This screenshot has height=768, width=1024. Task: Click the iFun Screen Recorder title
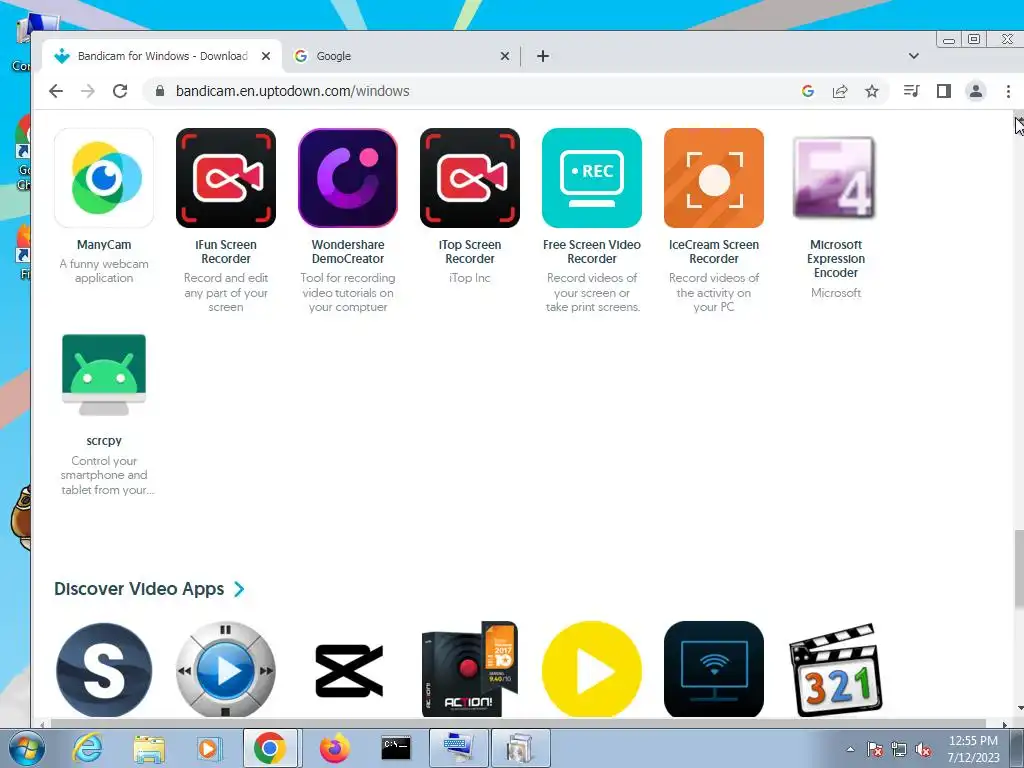(x=226, y=251)
